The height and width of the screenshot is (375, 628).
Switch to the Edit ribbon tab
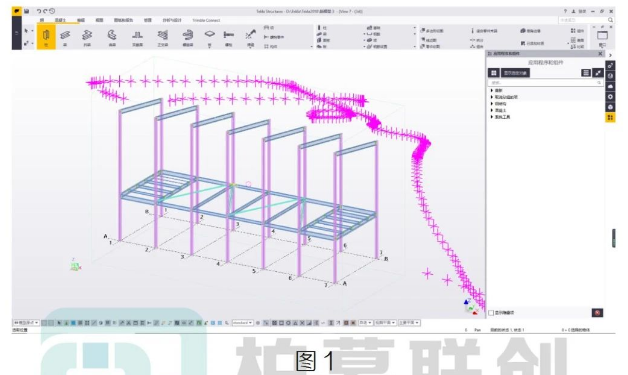coord(81,20)
